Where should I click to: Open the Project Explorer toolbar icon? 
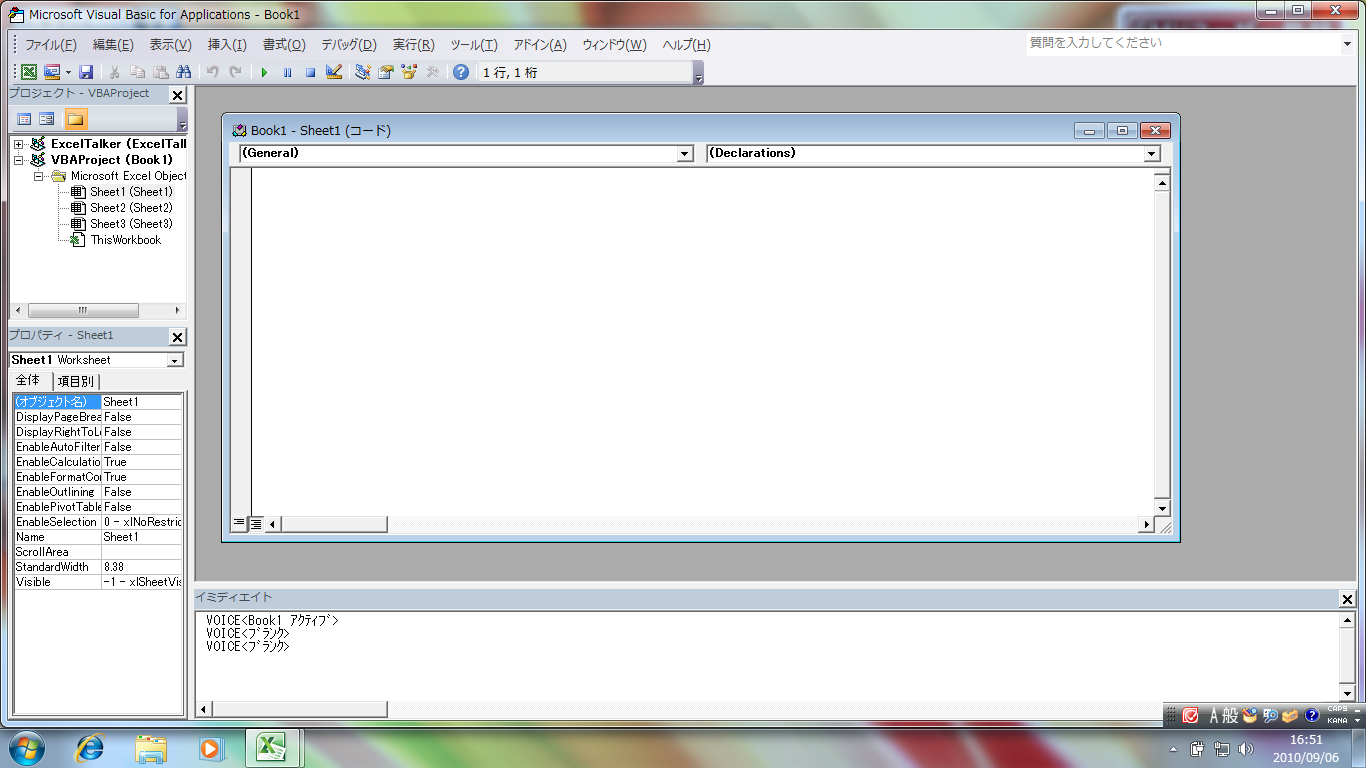tap(362, 72)
